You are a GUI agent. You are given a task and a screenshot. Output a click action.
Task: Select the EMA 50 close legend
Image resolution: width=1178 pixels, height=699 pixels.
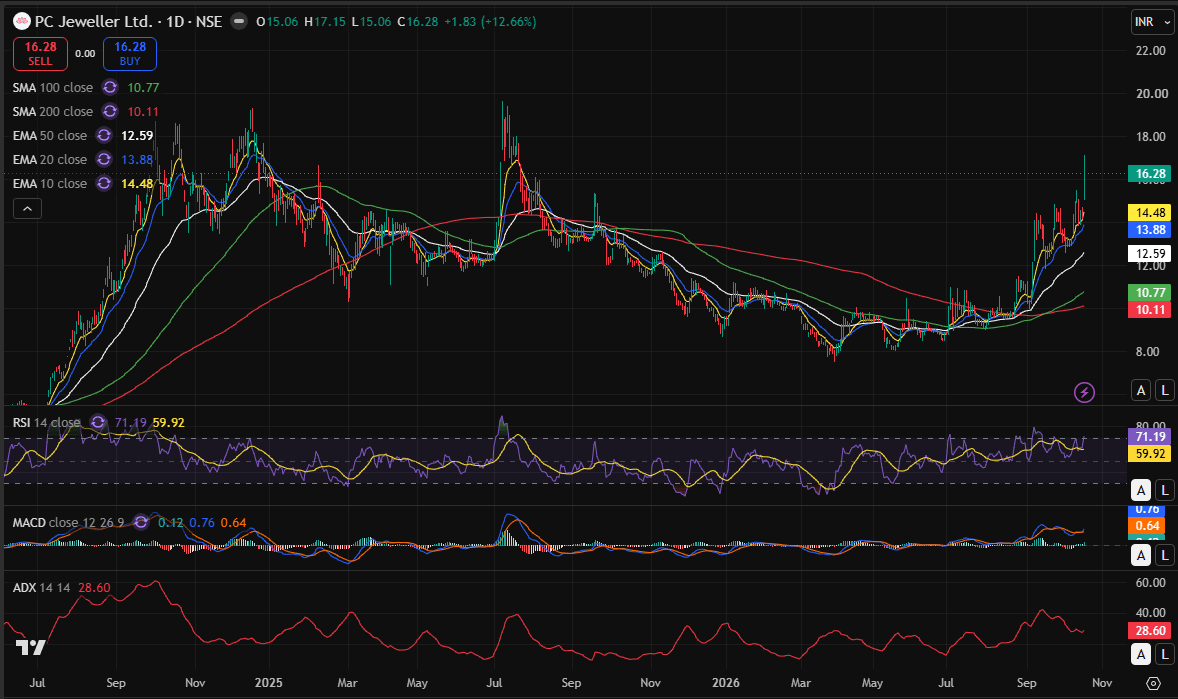pos(50,136)
